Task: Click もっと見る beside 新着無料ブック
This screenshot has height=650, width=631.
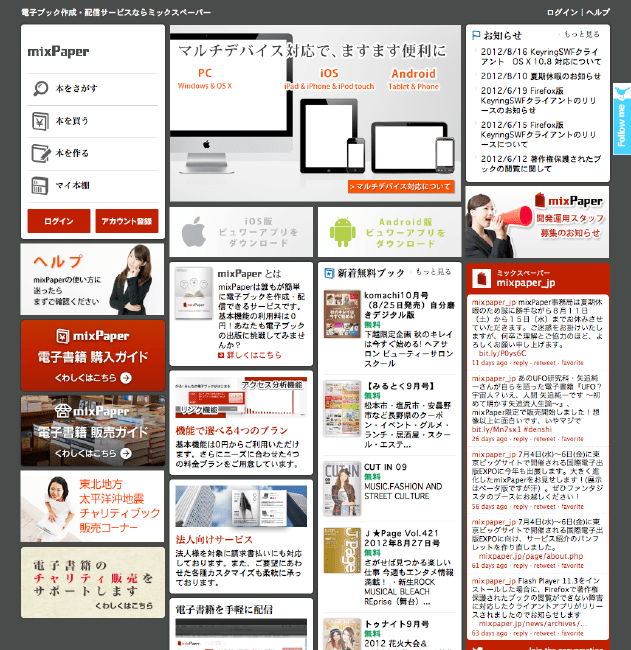Action: click(x=433, y=272)
